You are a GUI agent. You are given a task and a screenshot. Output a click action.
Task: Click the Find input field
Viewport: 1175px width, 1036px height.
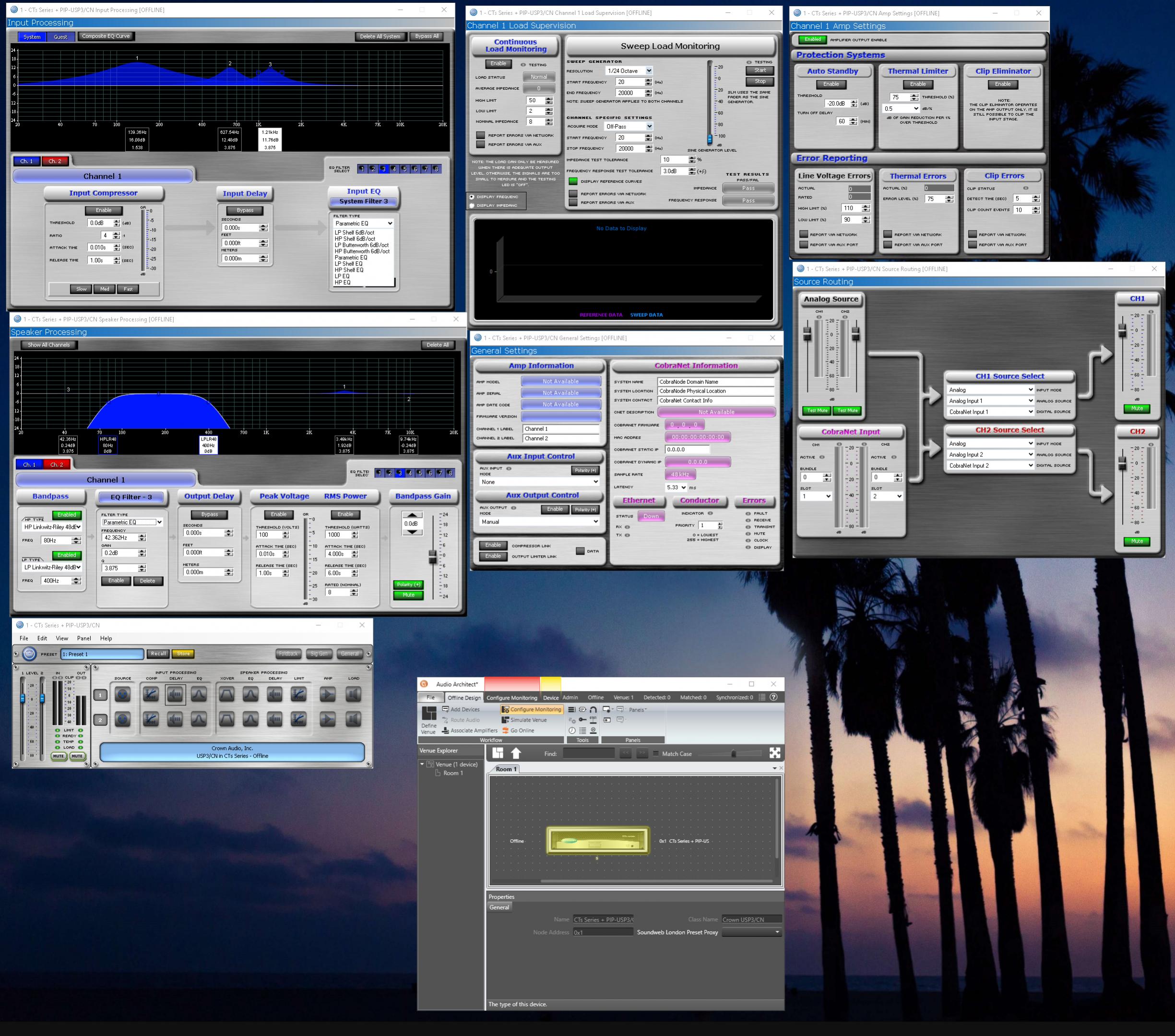pos(589,753)
